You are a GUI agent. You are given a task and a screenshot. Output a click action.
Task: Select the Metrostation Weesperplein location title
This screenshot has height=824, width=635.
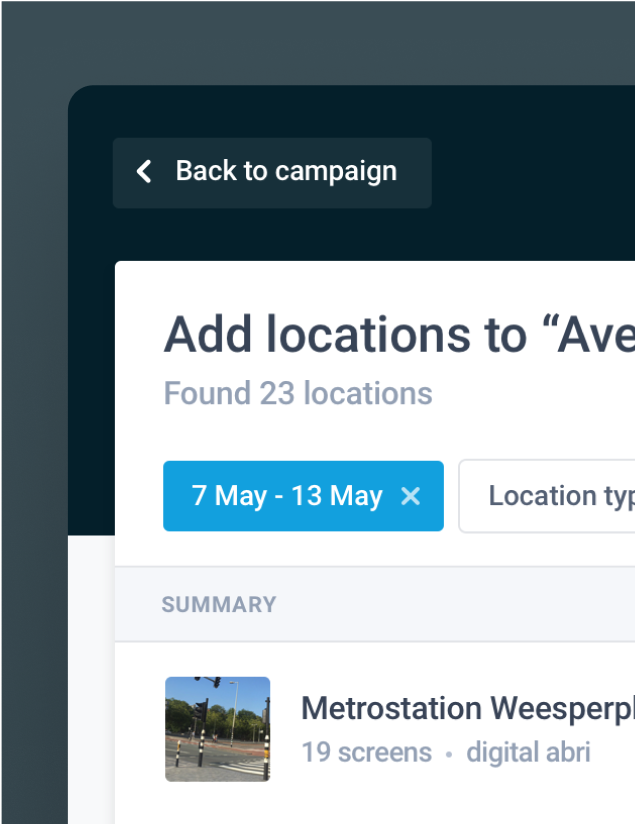467,709
